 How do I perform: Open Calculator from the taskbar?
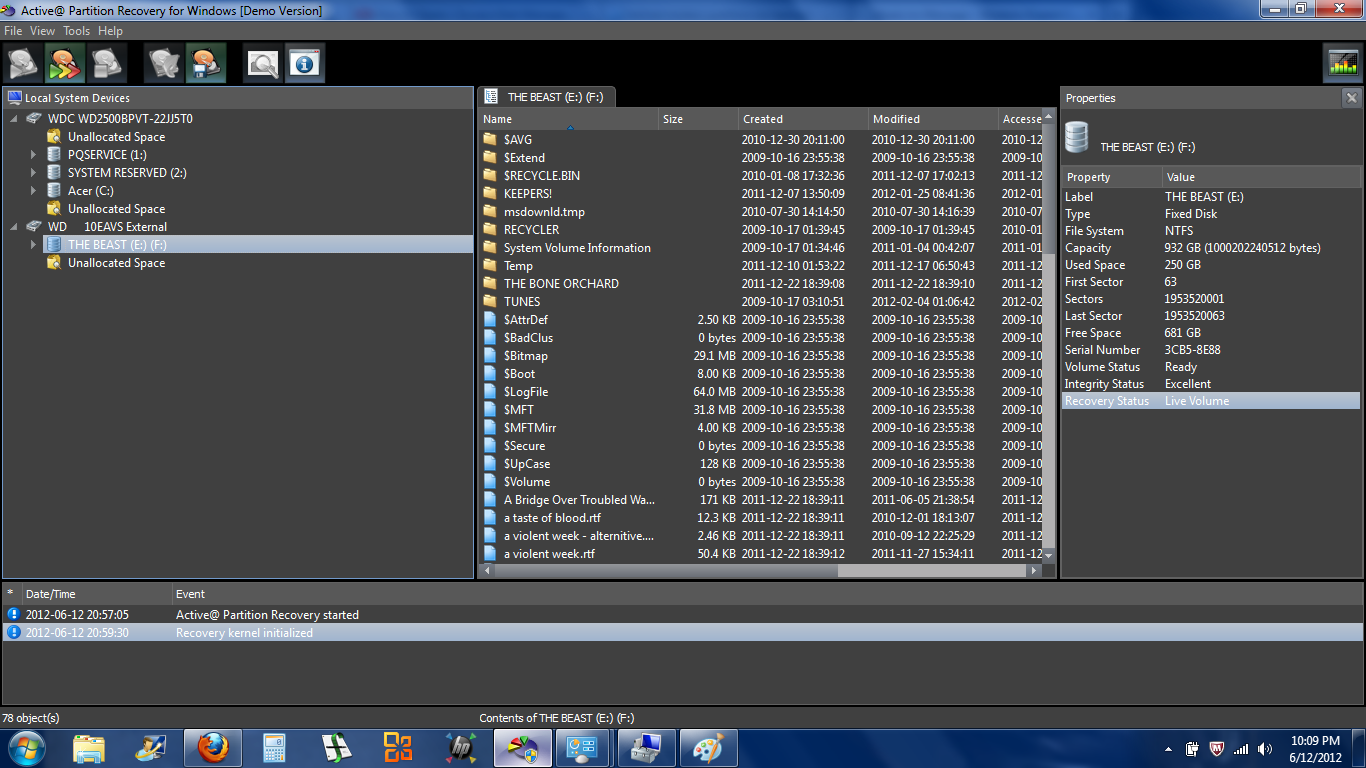click(274, 748)
